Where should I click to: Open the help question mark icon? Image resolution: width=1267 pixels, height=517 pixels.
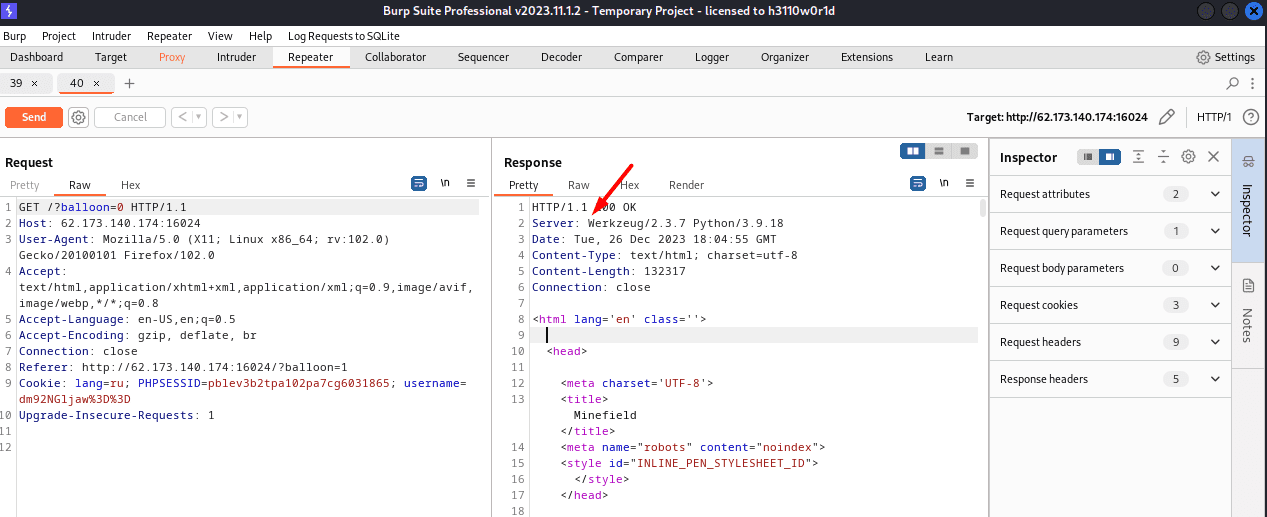1250,117
